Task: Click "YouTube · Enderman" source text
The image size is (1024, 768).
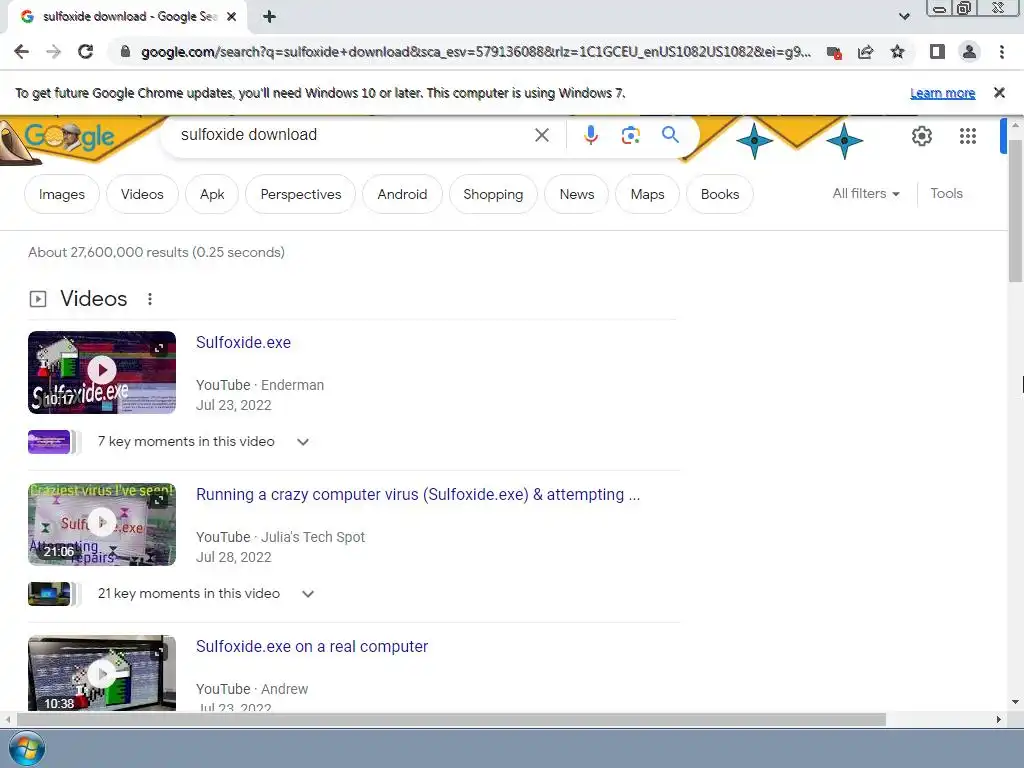Action: [x=260, y=385]
